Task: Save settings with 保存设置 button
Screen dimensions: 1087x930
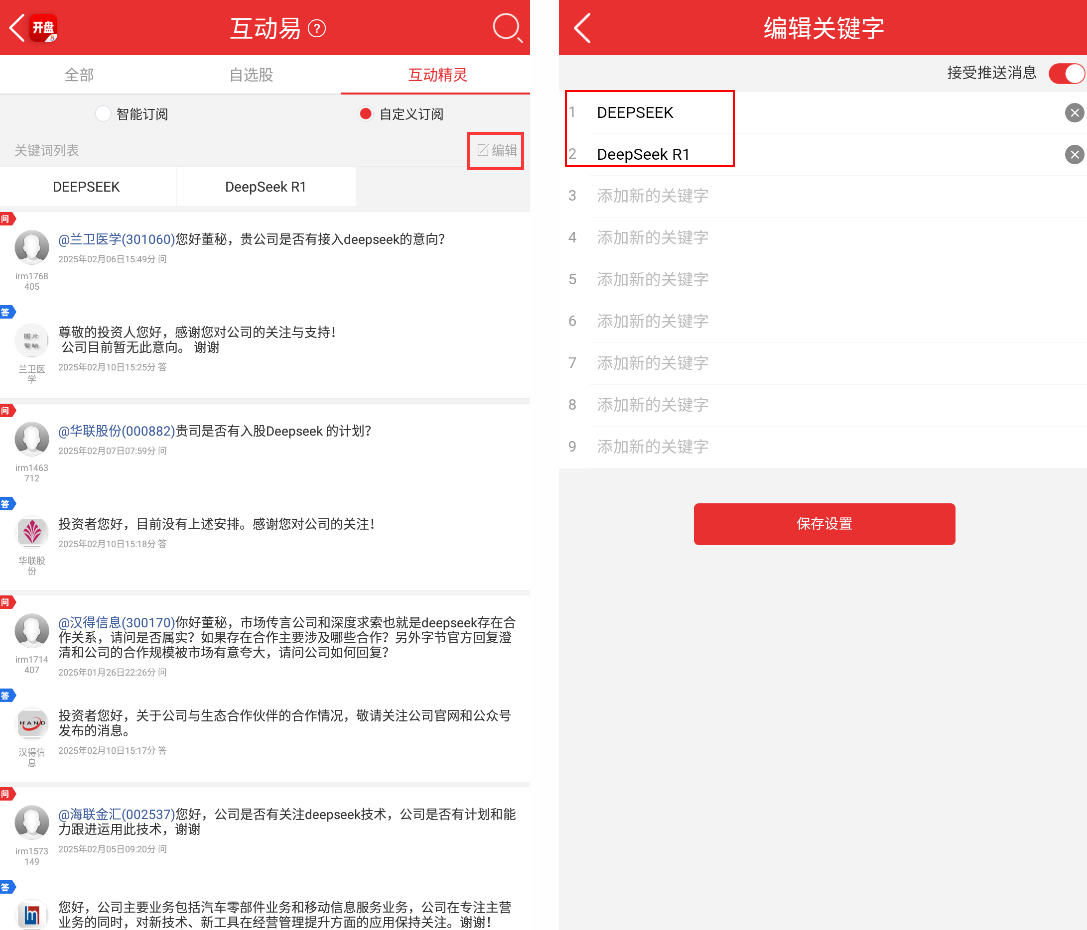Action: point(824,524)
